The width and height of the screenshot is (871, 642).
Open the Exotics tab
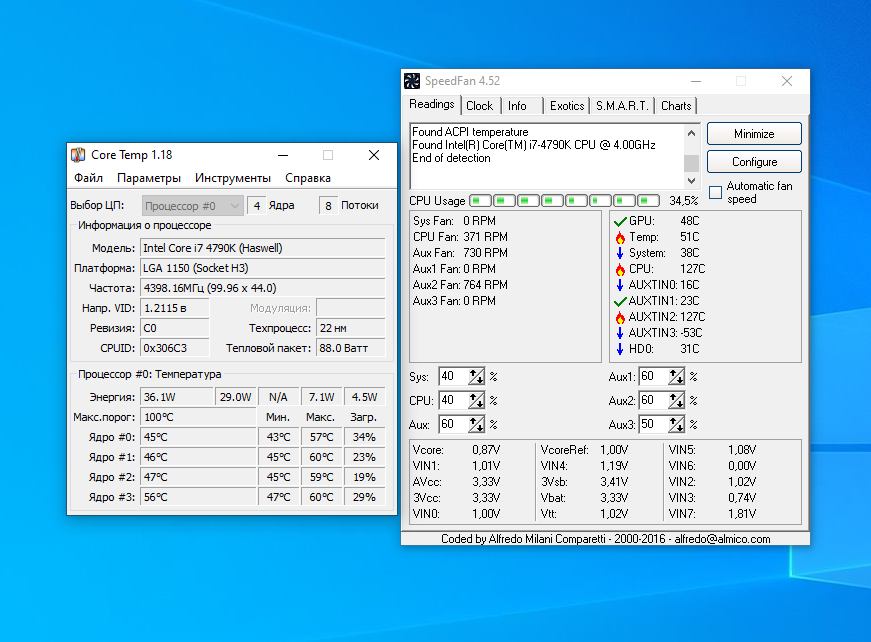click(567, 106)
